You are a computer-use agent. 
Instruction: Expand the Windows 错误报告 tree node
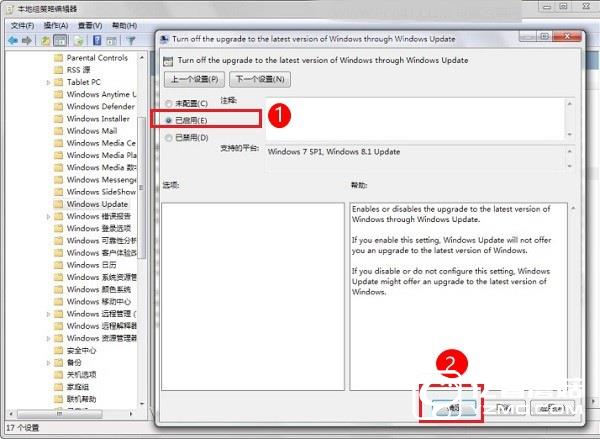[48, 216]
